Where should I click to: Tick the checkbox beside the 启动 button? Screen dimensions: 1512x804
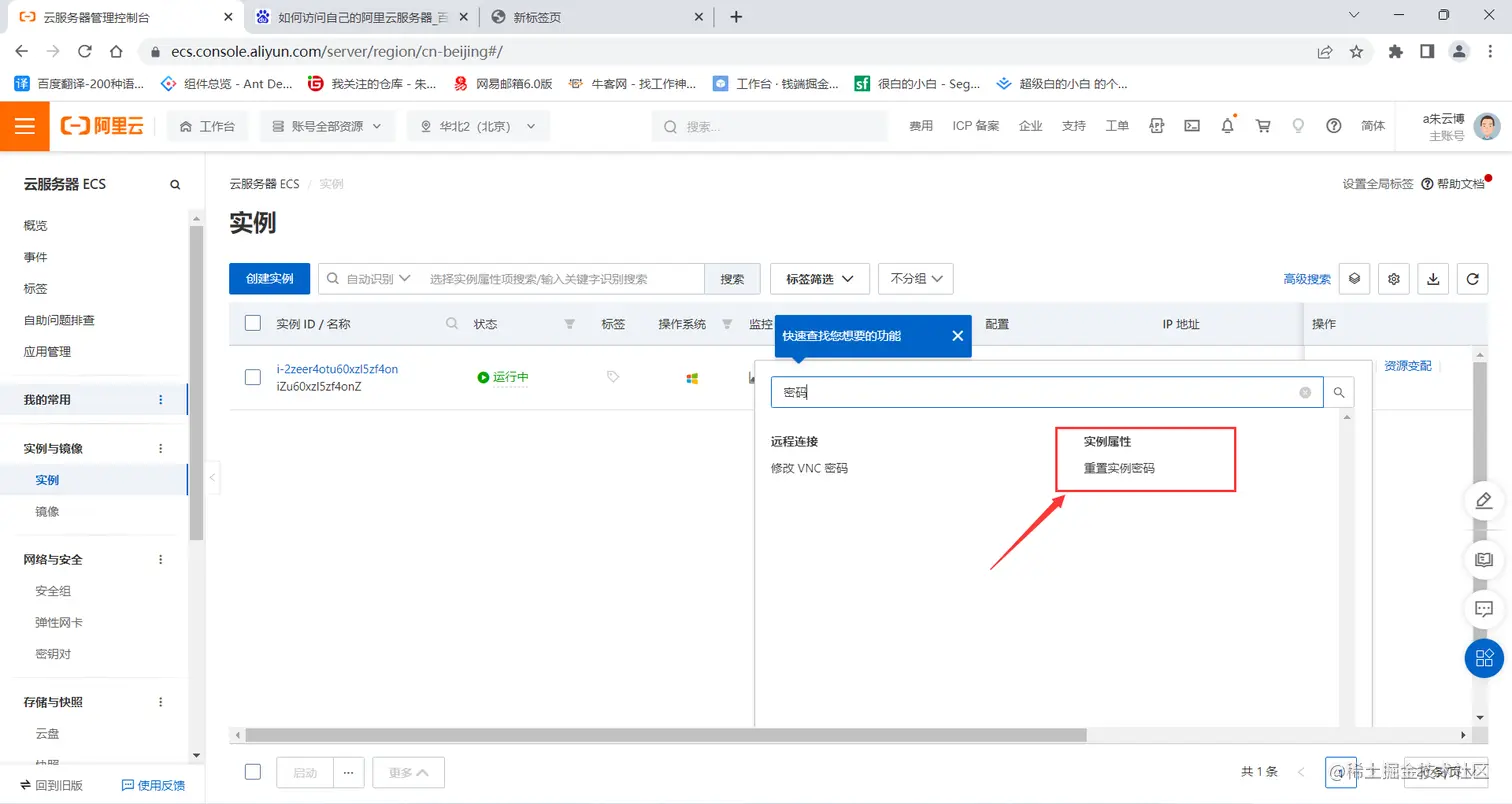[253, 772]
